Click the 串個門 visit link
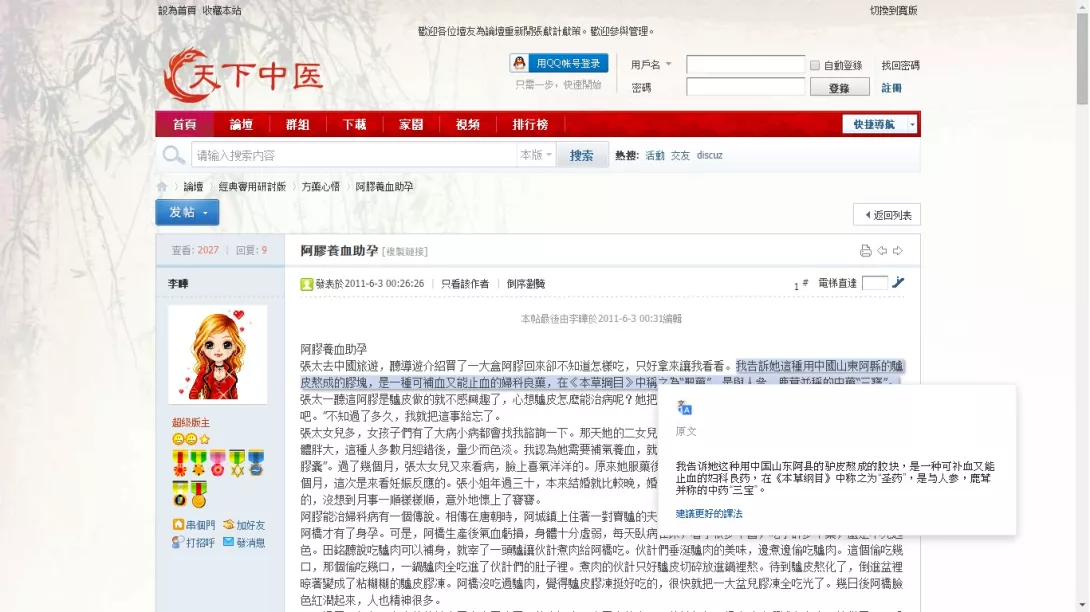The image size is (1090, 612). pyautogui.click(x=194, y=525)
